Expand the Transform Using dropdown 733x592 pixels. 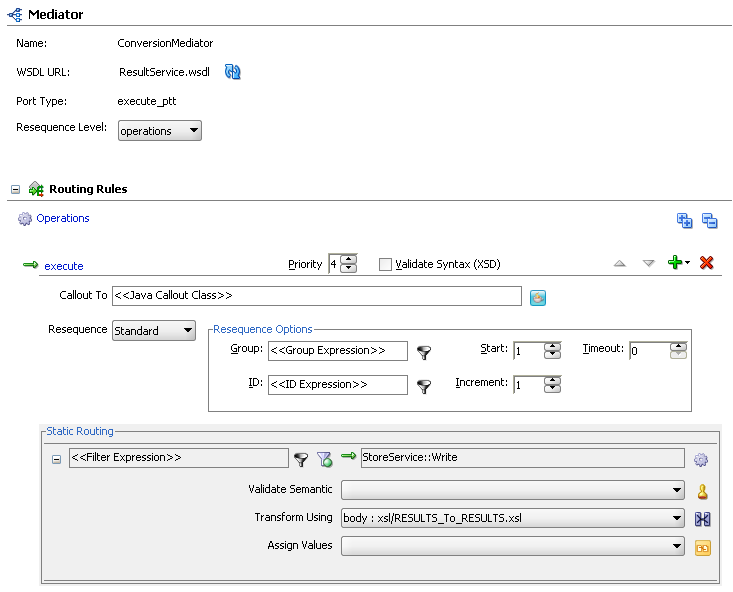point(678,519)
